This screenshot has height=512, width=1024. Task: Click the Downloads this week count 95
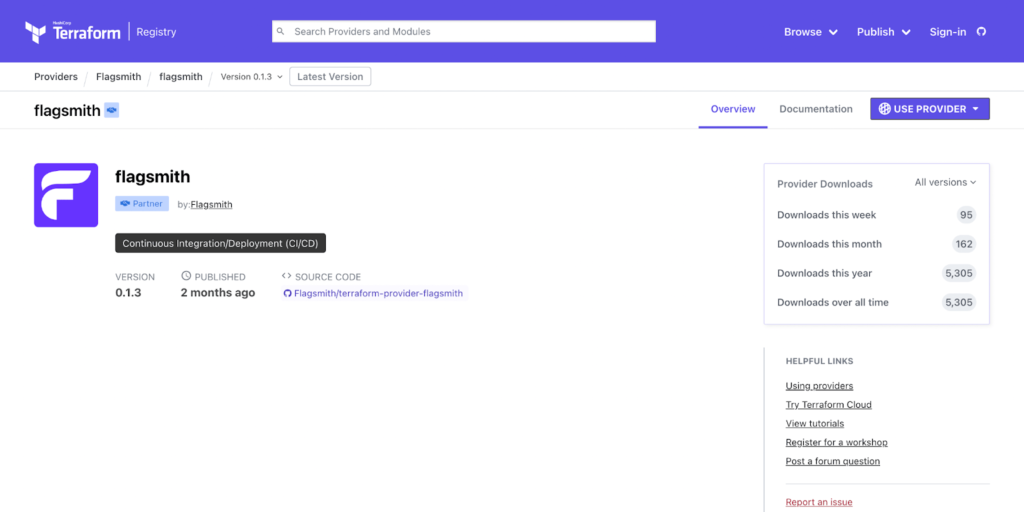coord(966,215)
